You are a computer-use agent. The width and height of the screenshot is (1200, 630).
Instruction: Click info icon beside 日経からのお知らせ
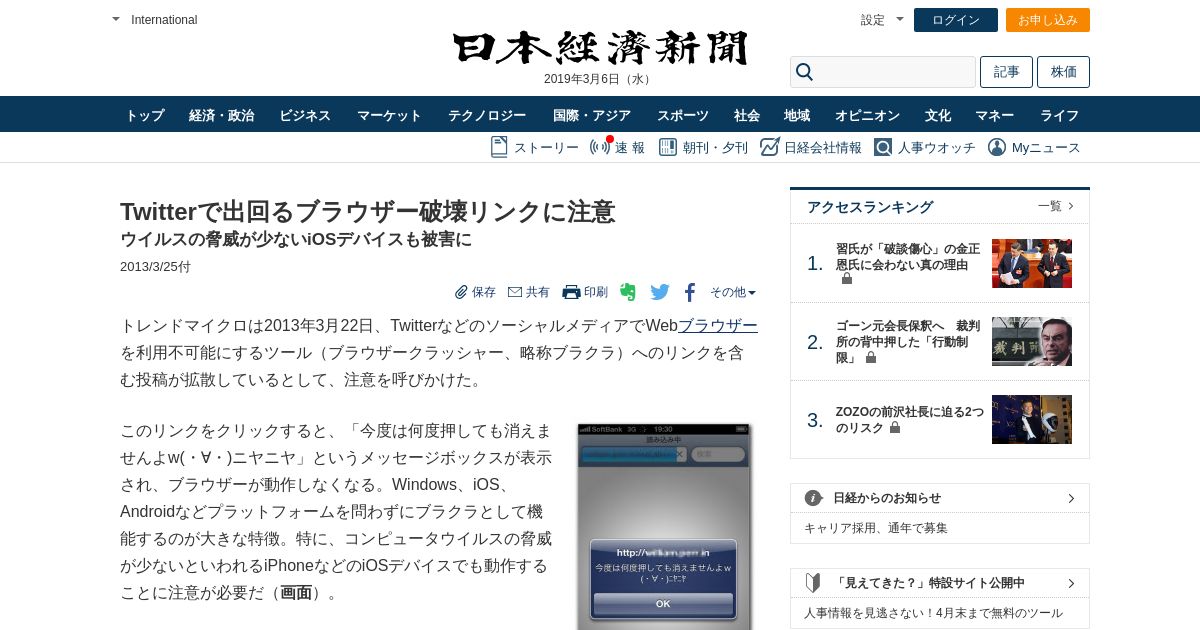click(813, 498)
